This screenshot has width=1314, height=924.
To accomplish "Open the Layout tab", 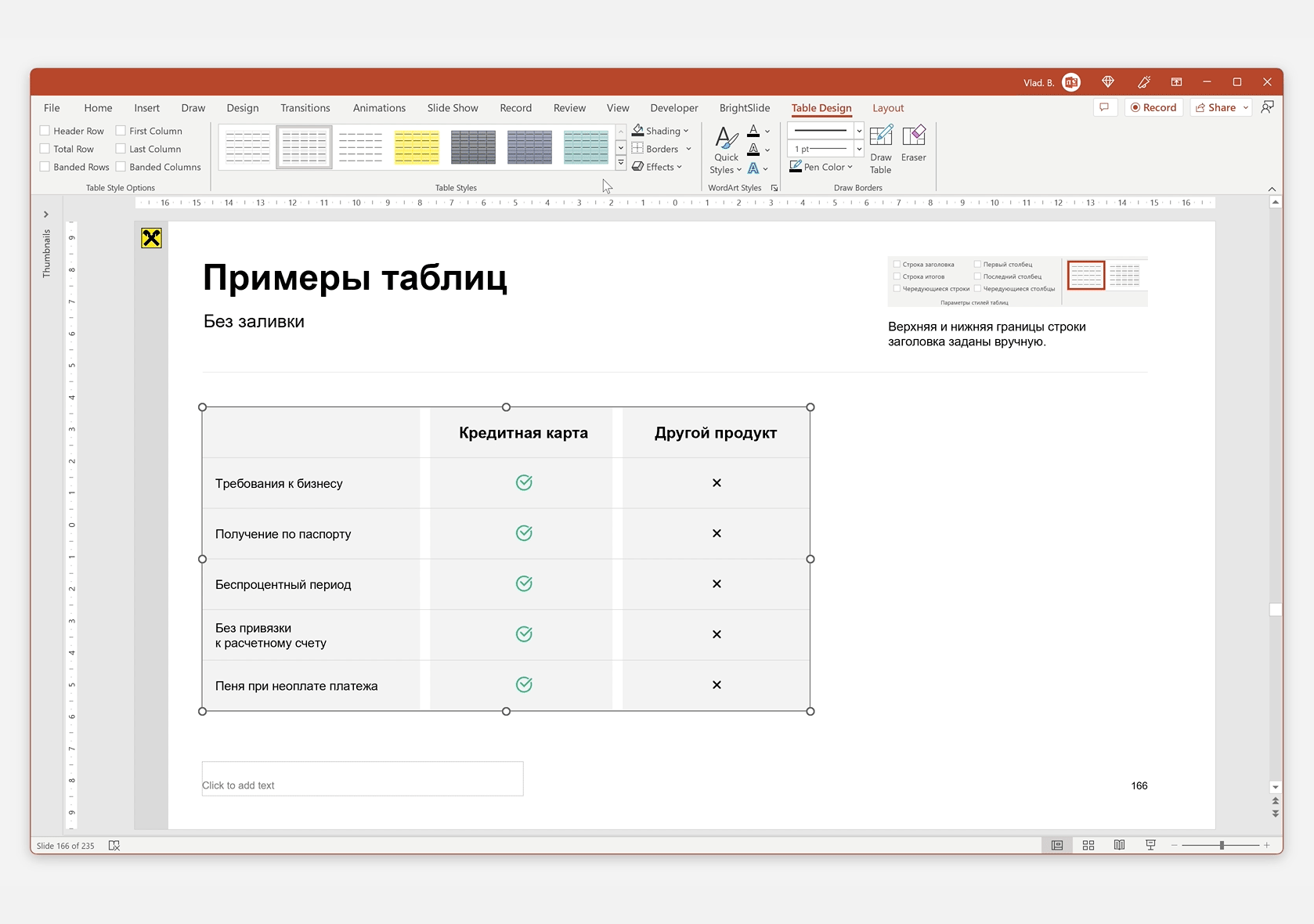I will [887, 108].
